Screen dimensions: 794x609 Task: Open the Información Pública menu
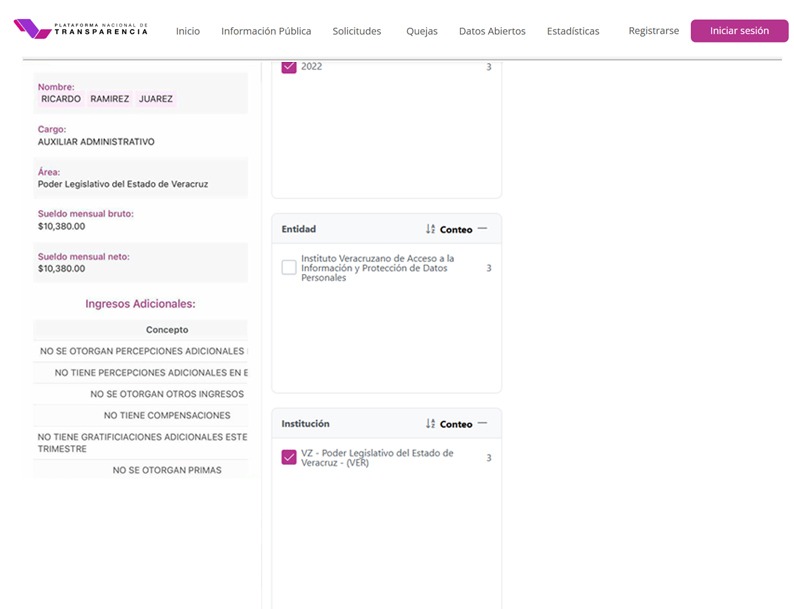[266, 31]
